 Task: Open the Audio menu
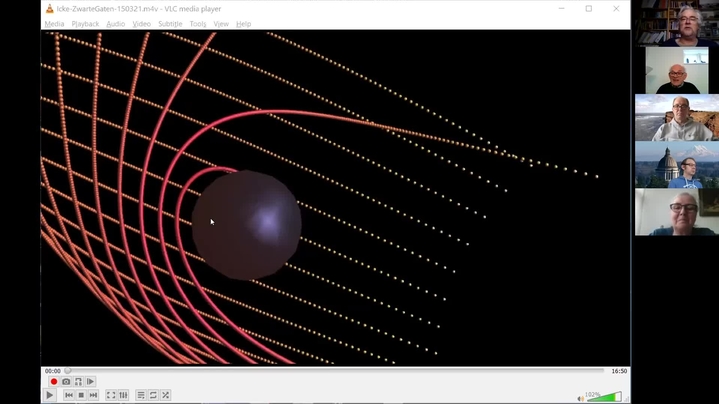point(116,23)
